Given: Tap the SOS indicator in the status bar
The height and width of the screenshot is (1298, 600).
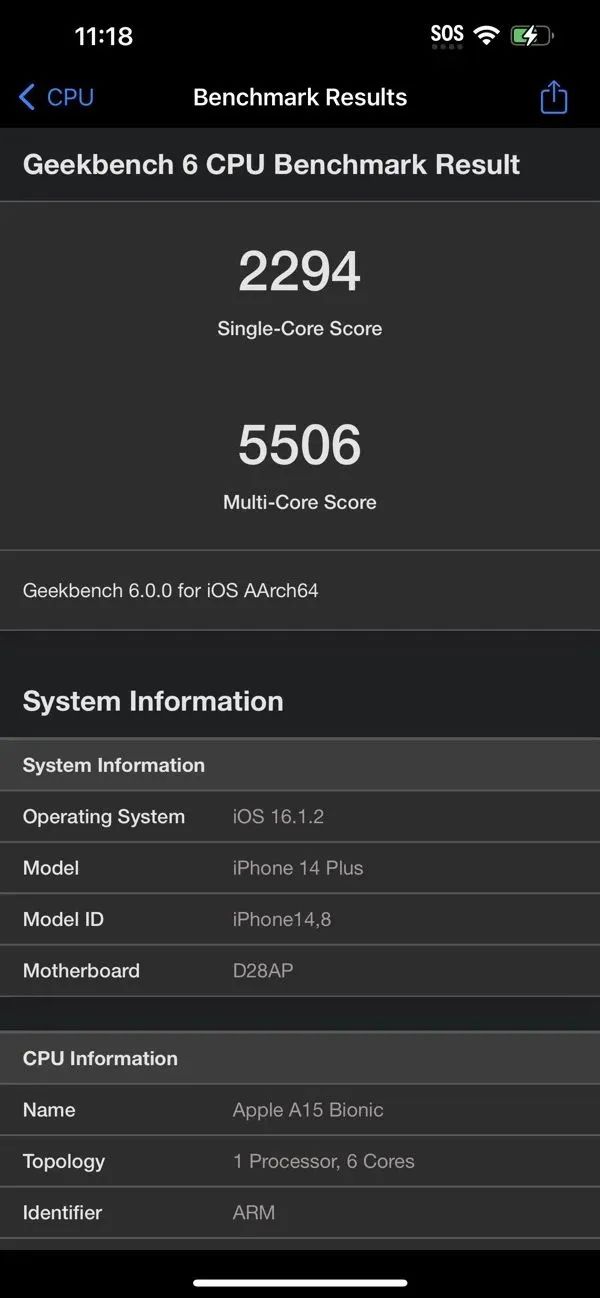Looking at the screenshot, I should pos(447,35).
